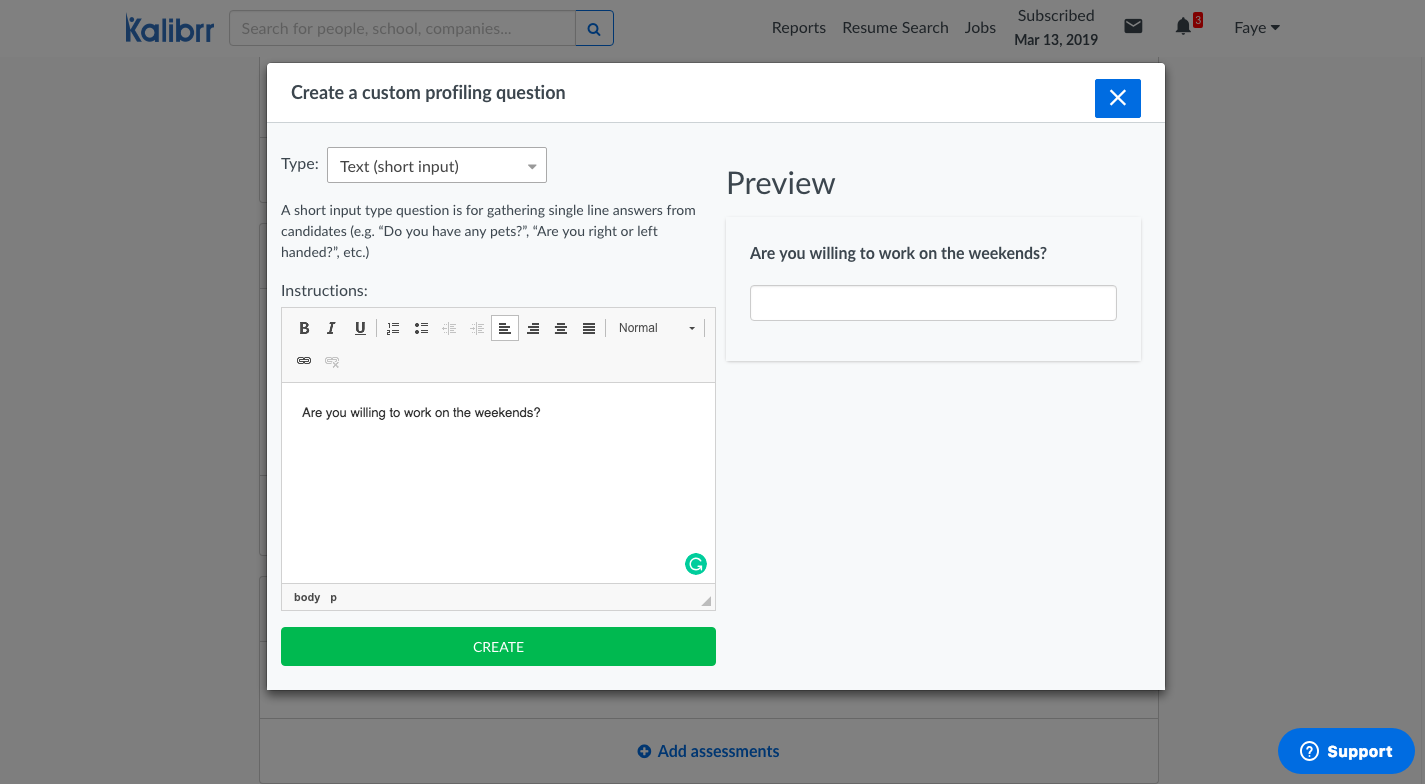Toggle underline formatting in the editor
The width and height of the screenshot is (1425, 784).
tap(360, 328)
